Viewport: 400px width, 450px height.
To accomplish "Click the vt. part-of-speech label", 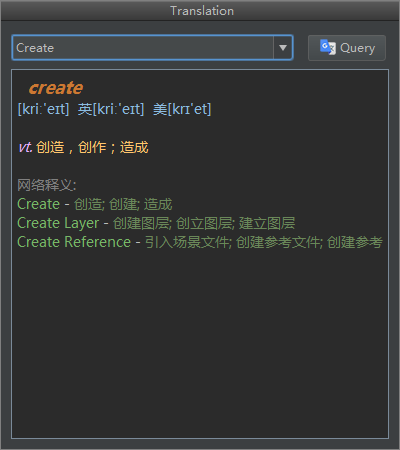I will pos(25,147).
